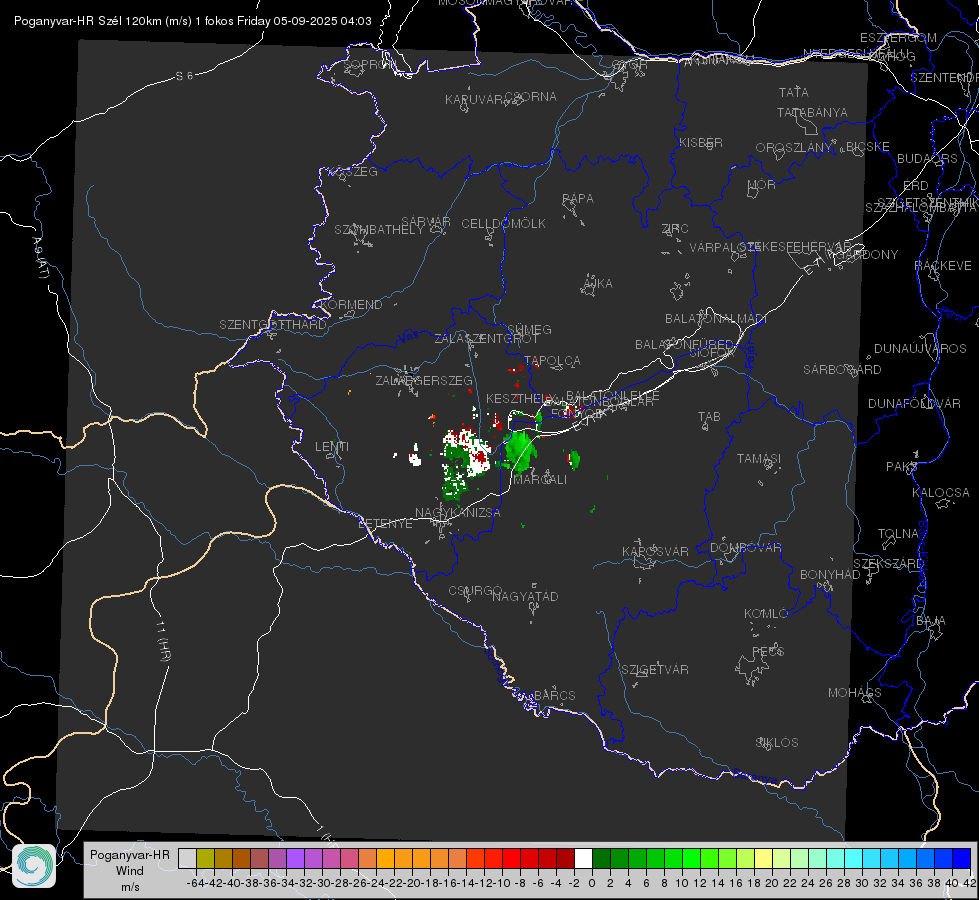Choose the cyan swatch between 28 and 30
This screenshot has width=979, height=900.
pos(854,858)
